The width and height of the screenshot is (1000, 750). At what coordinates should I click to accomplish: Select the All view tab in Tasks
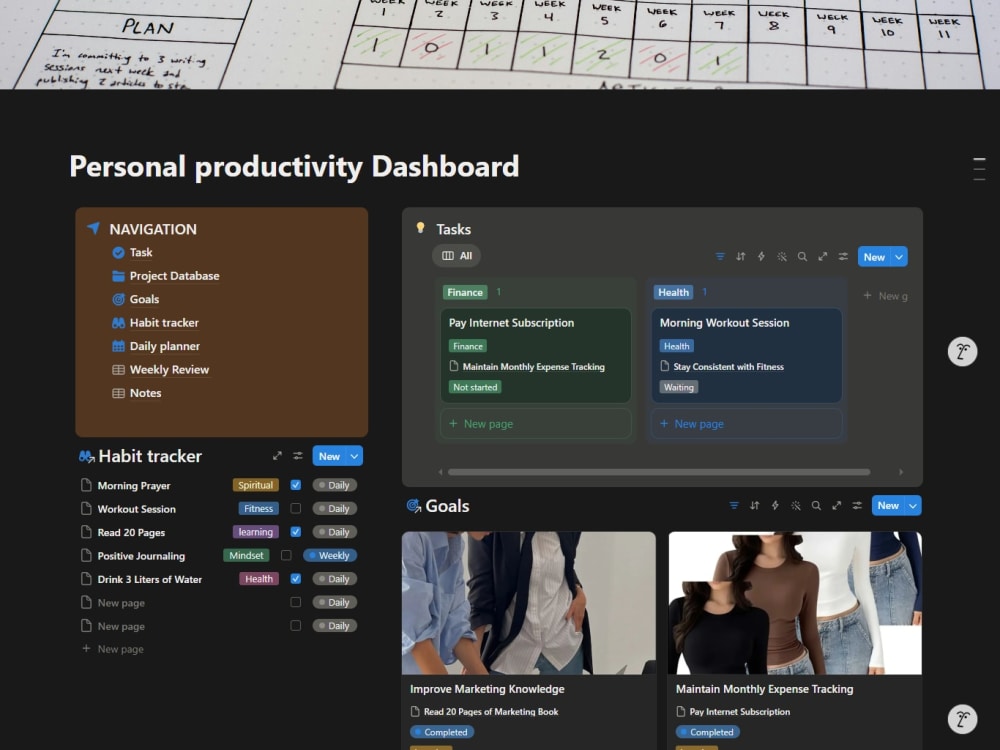457,256
